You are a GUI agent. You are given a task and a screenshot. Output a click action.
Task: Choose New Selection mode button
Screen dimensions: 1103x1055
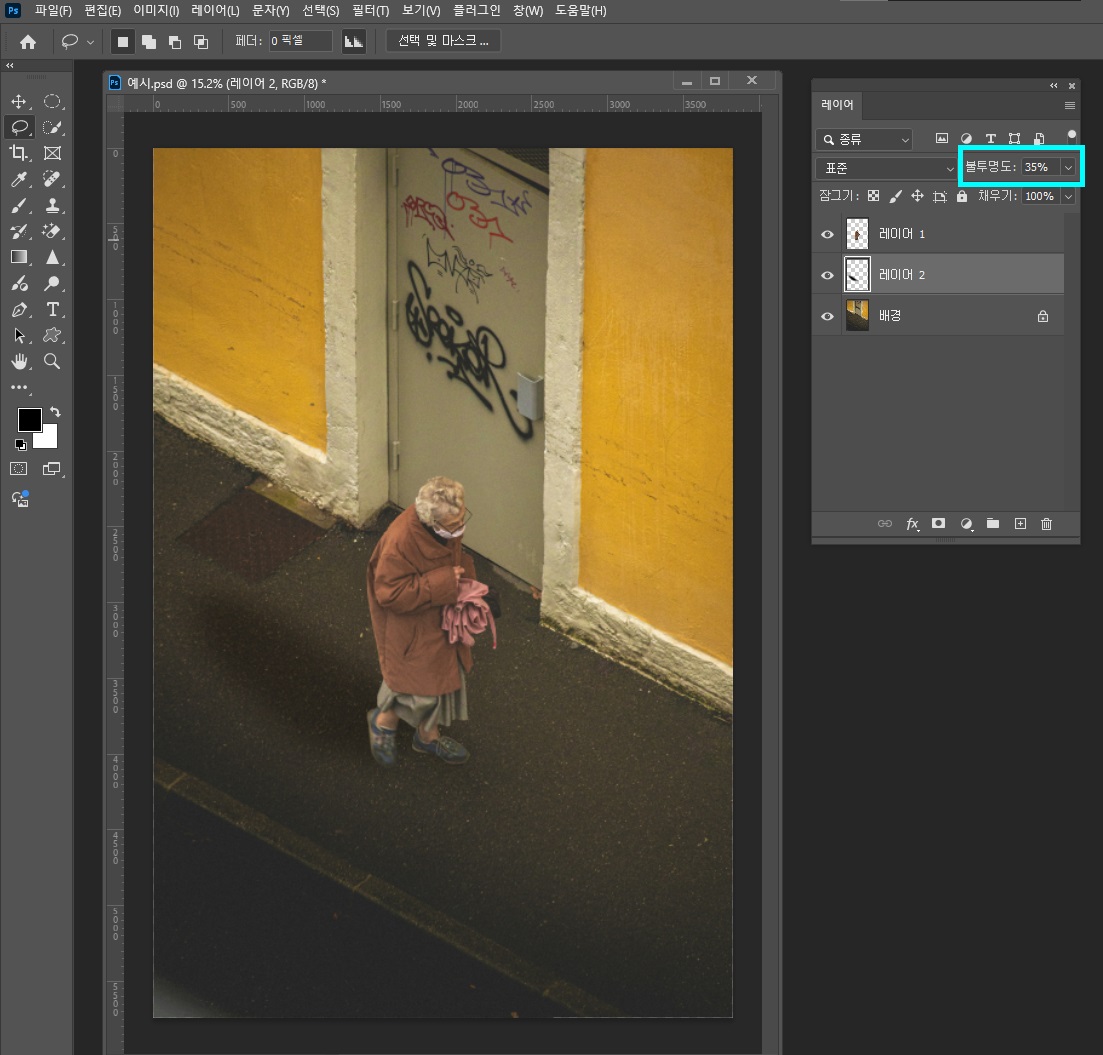(x=122, y=42)
